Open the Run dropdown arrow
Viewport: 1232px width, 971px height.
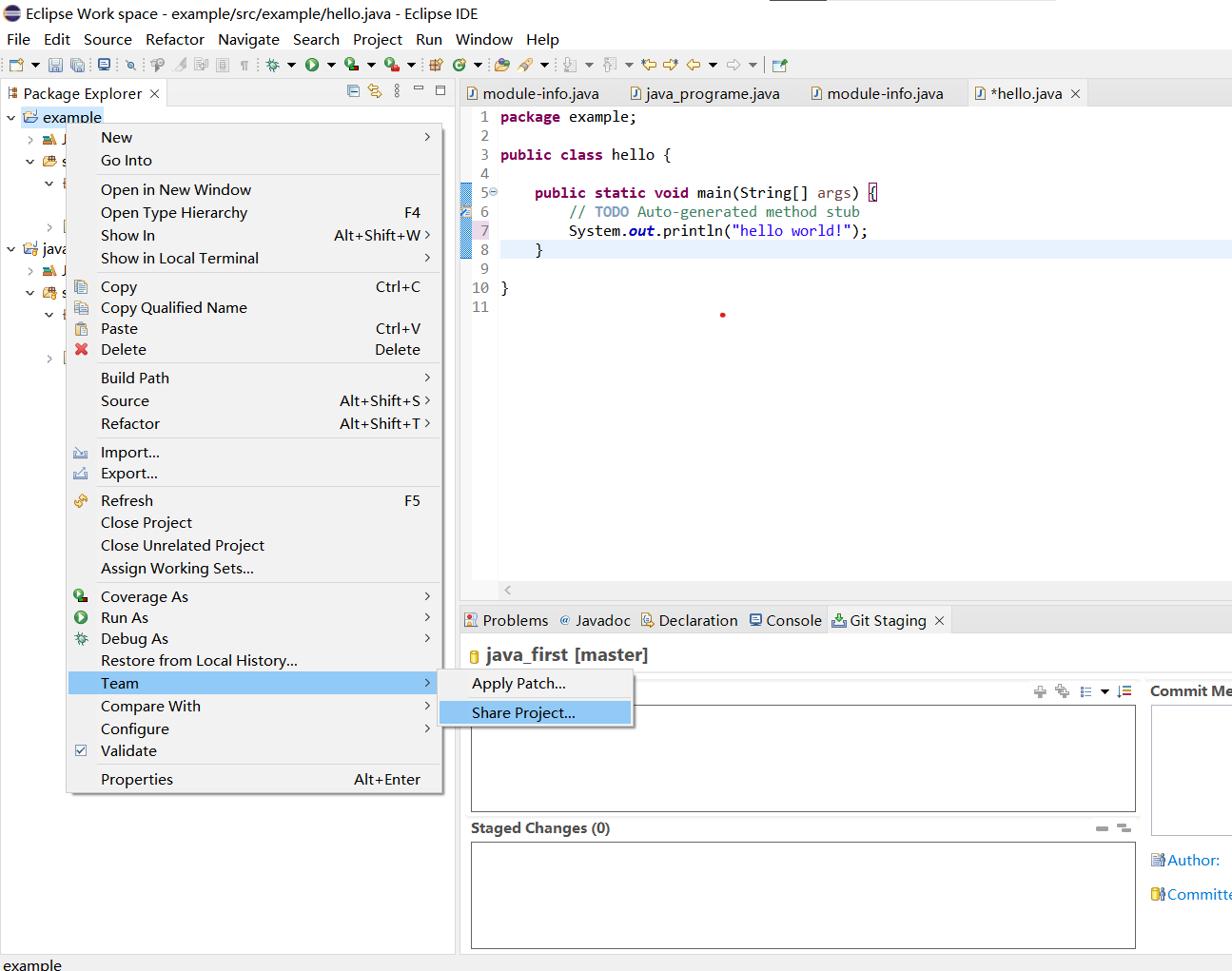331,65
